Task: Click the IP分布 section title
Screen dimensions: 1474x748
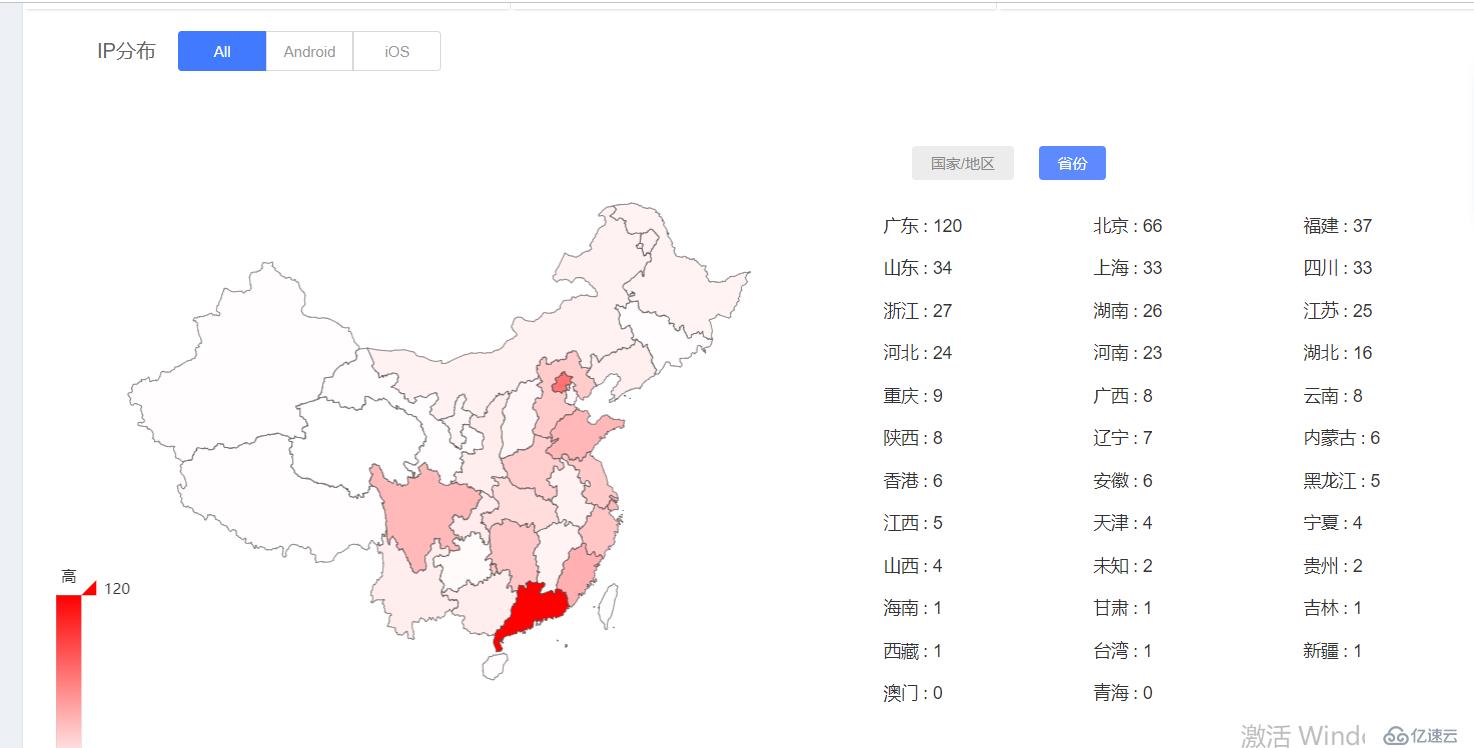Action: coord(126,51)
